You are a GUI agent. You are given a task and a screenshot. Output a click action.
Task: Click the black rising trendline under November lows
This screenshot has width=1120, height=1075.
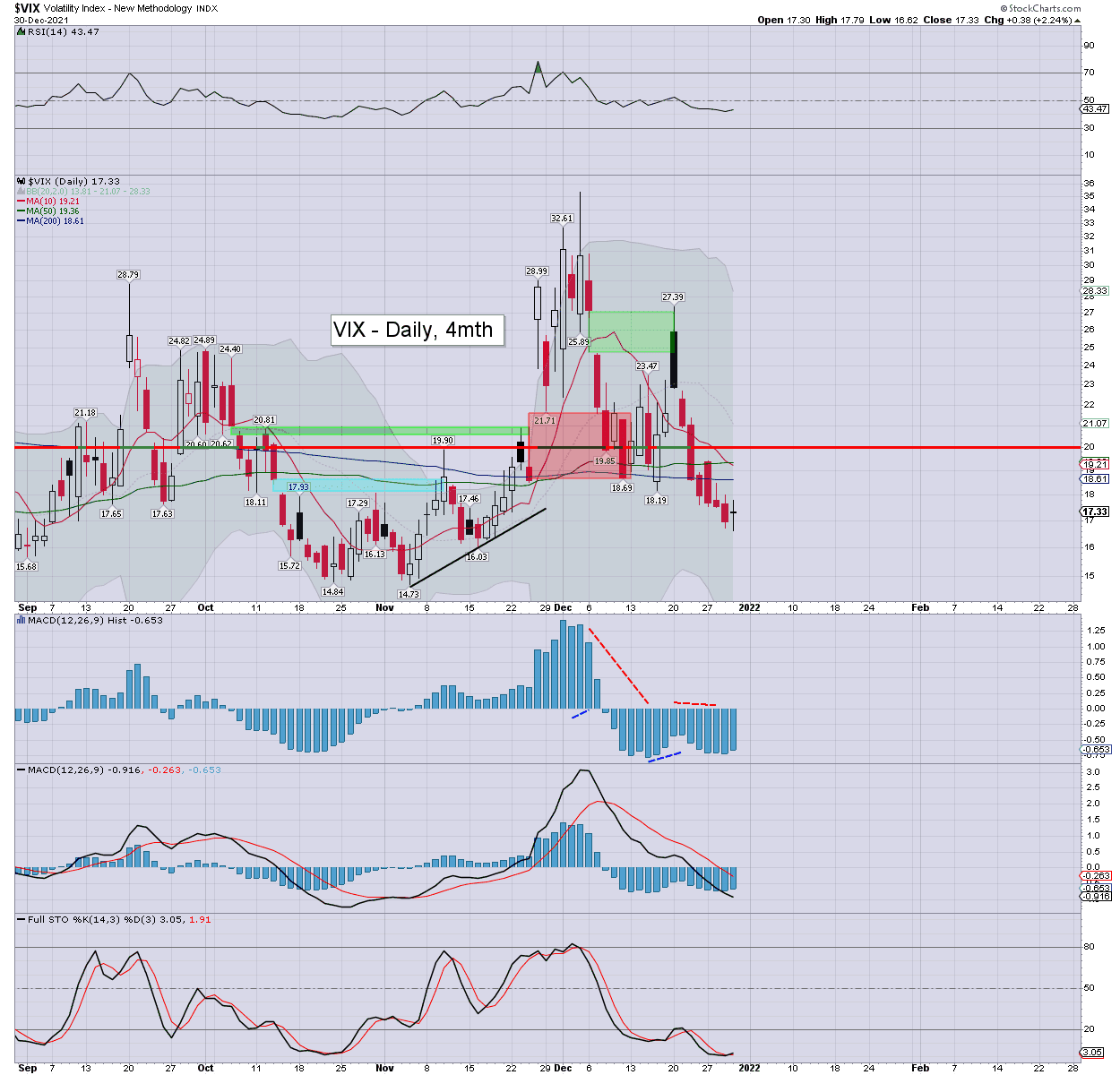(478, 547)
